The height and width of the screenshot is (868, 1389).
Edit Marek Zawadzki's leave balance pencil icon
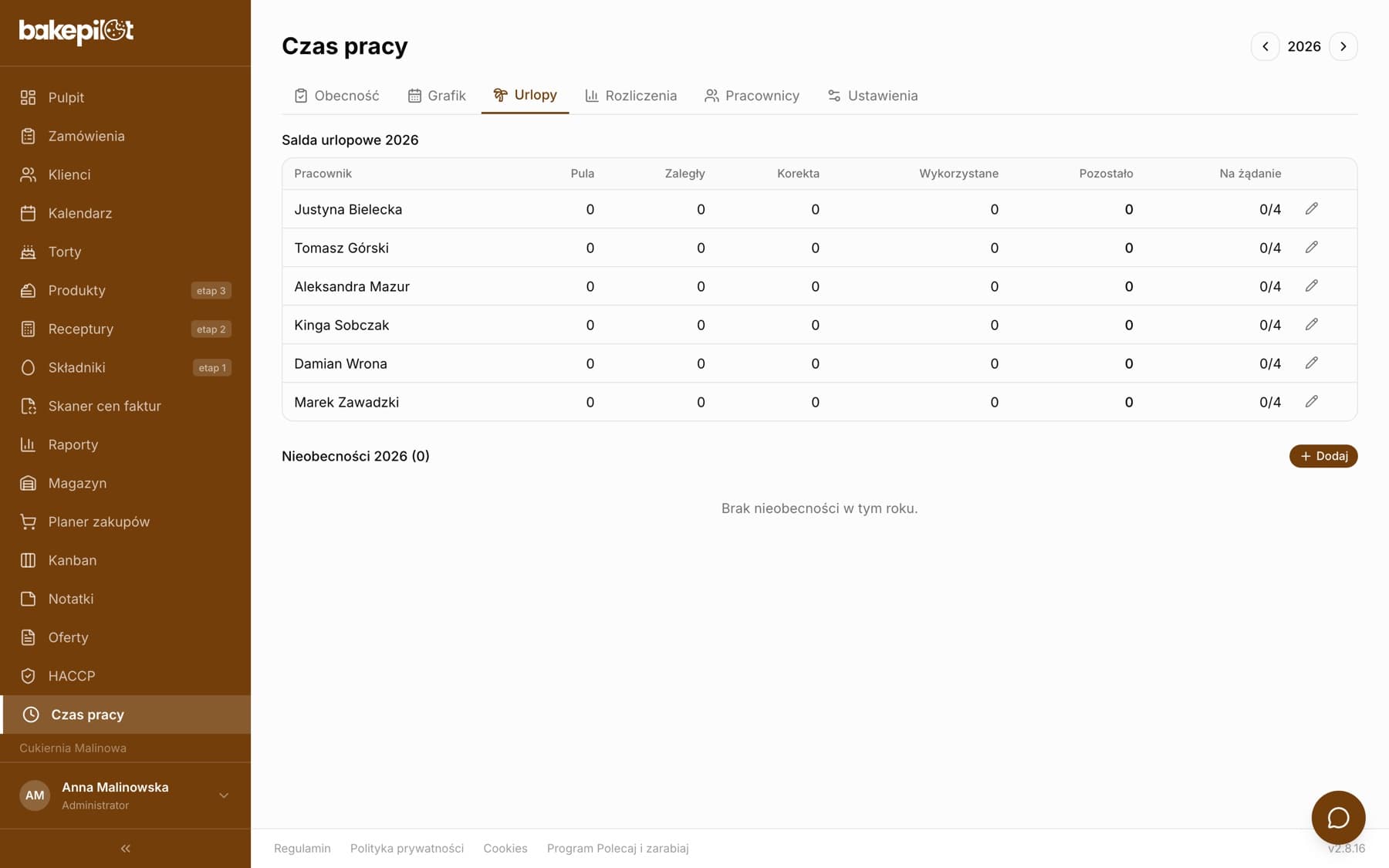click(1311, 402)
